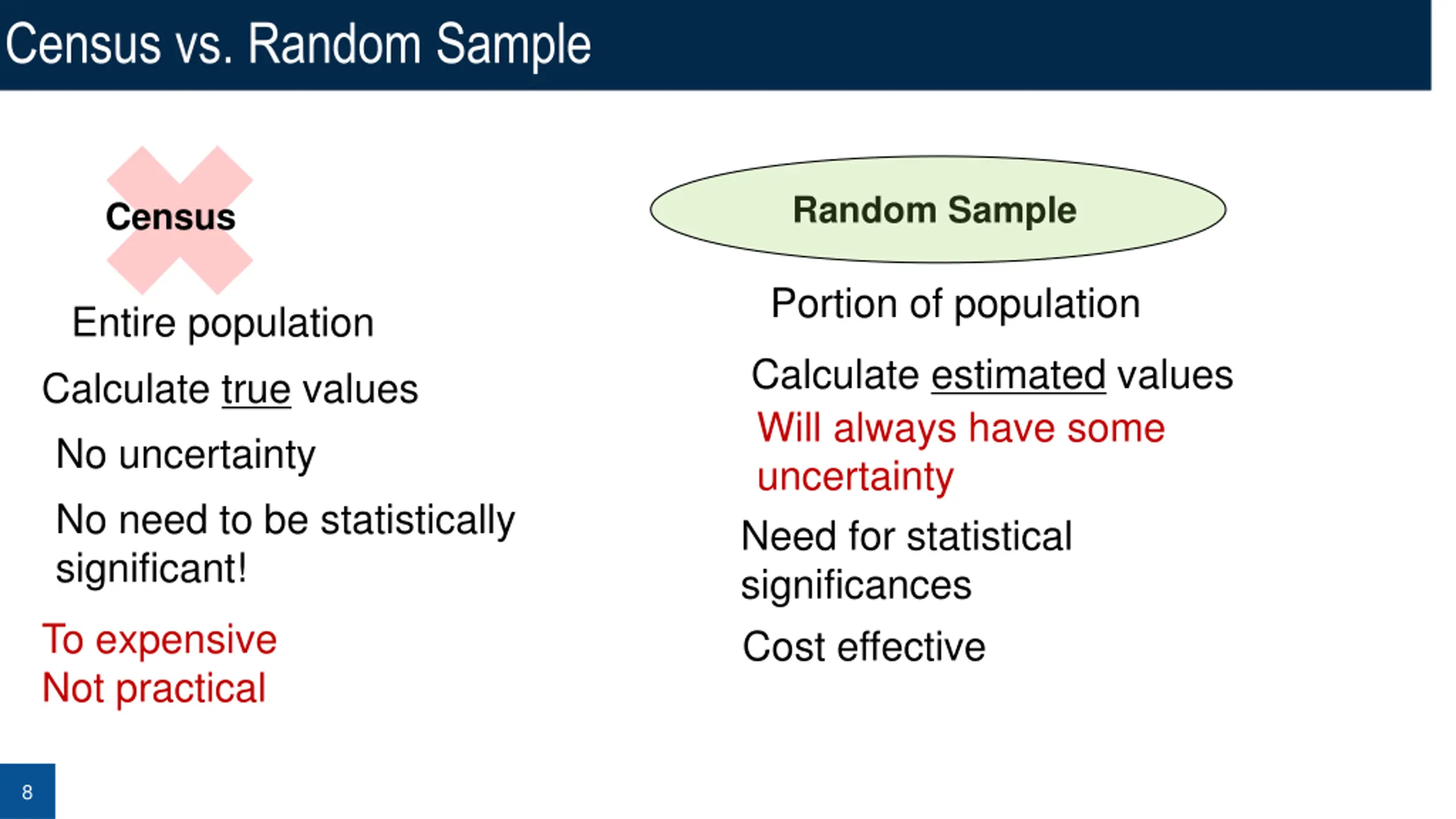This screenshot has height=819, width=1456.
Task: Select 'Need for statistical significances' text
Action: click(907, 561)
